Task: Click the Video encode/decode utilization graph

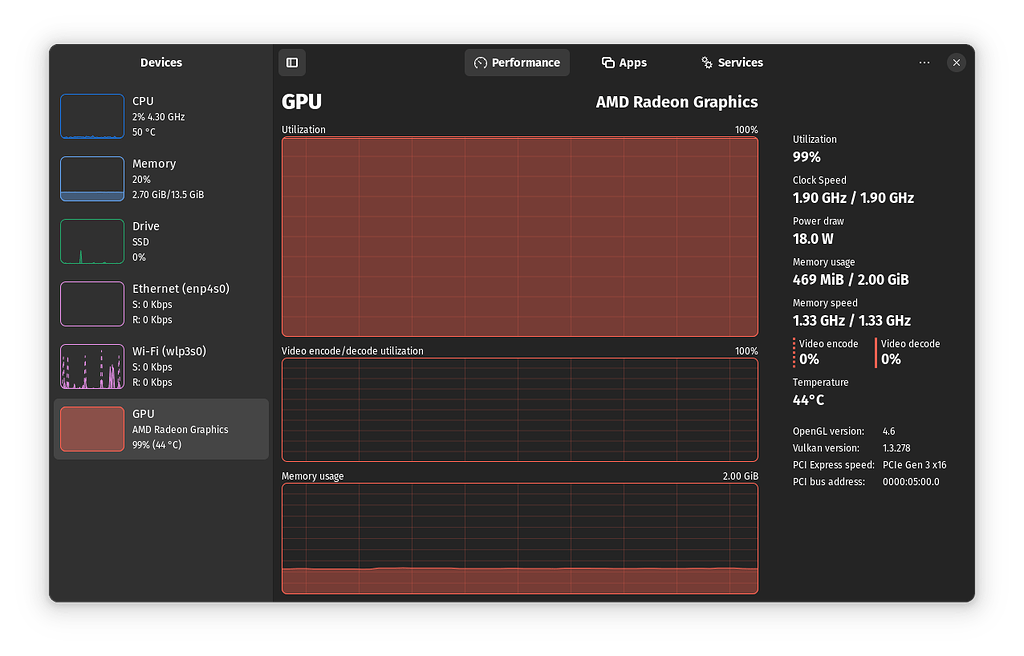Action: 519,410
